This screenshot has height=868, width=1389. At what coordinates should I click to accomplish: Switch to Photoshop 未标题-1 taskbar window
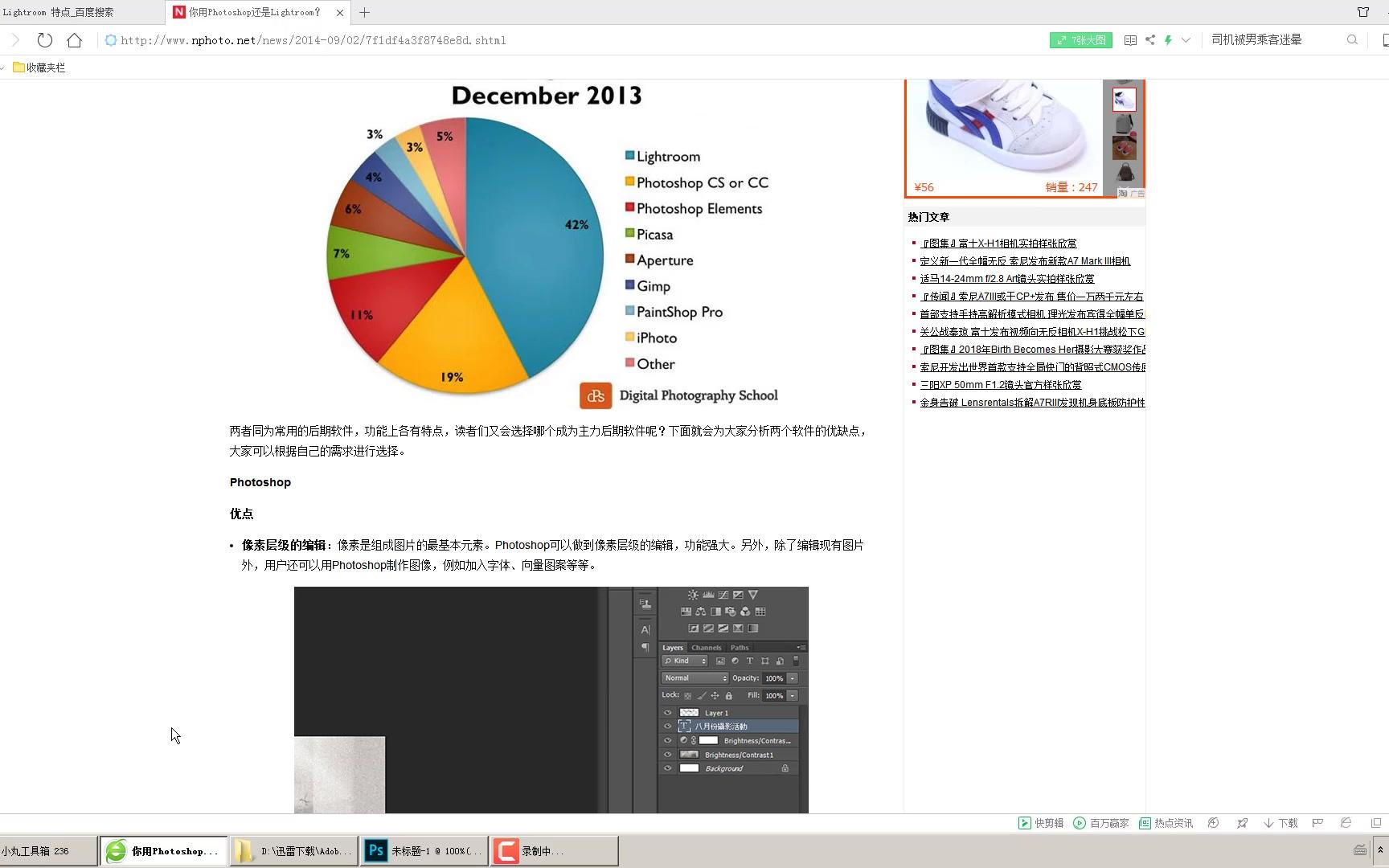click(x=424, y=850)
